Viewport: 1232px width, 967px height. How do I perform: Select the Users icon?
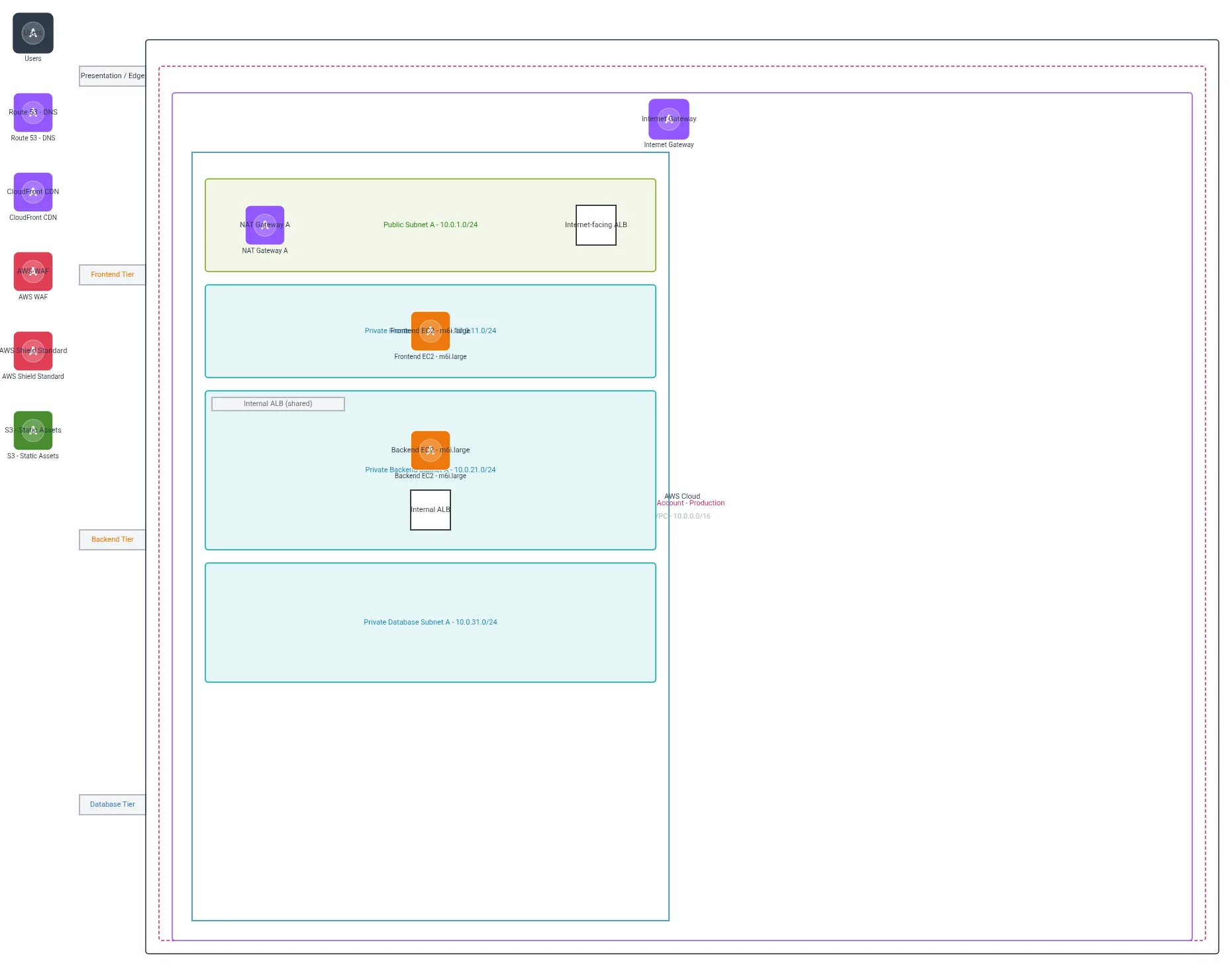[x=33, y=33]
